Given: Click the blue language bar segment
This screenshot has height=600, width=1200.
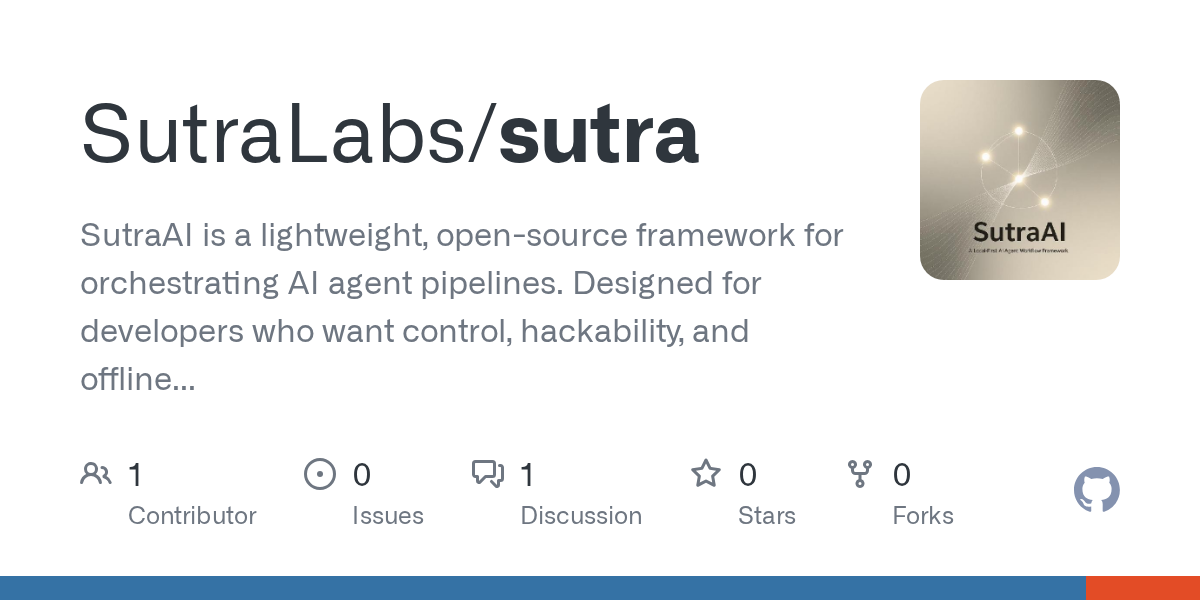Looking at the screenshot, I should pos(540,588).
